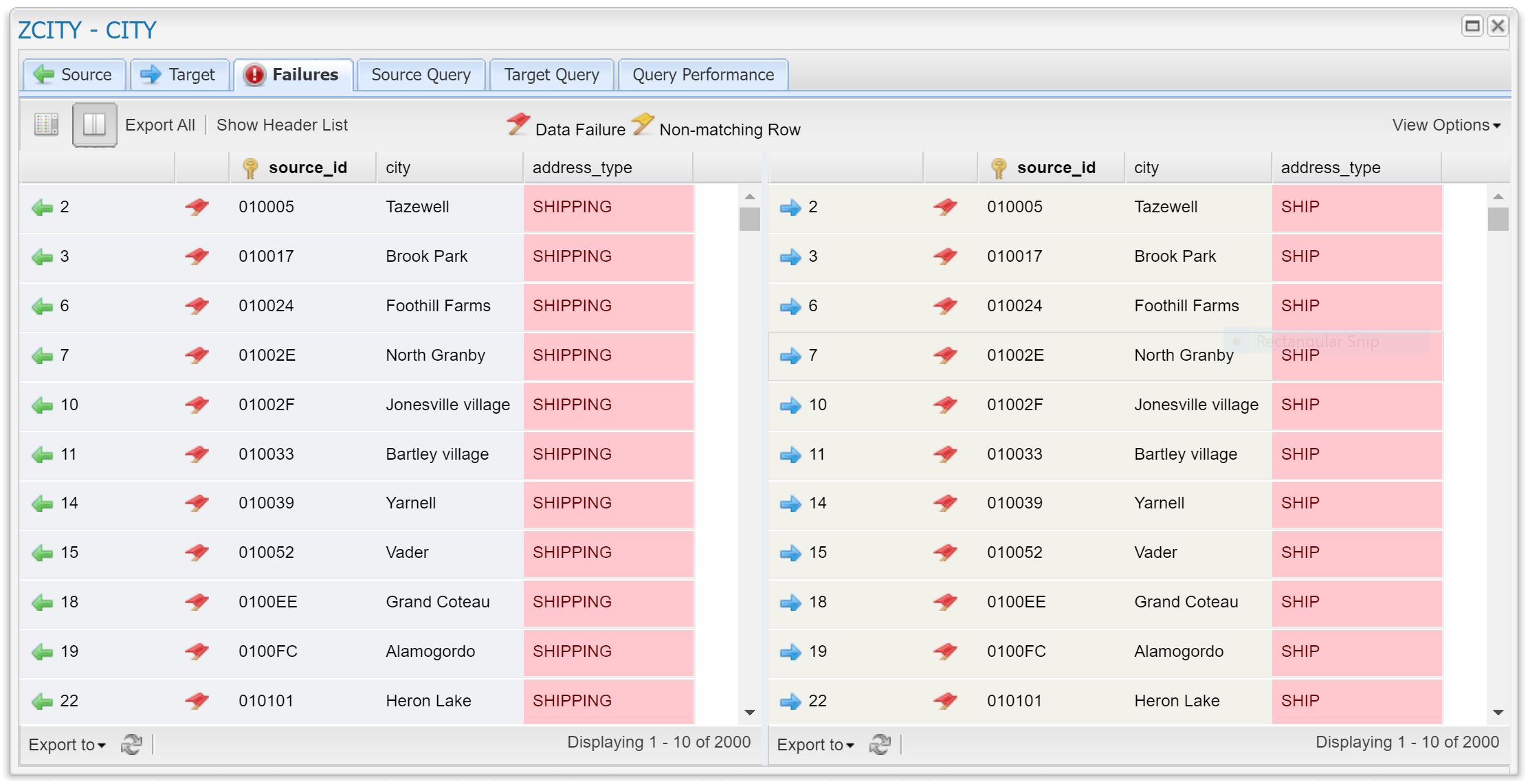This screenshot has width=1530, height=784.
Task: Switch to grid view layout icon
Action: coord(46,124)
